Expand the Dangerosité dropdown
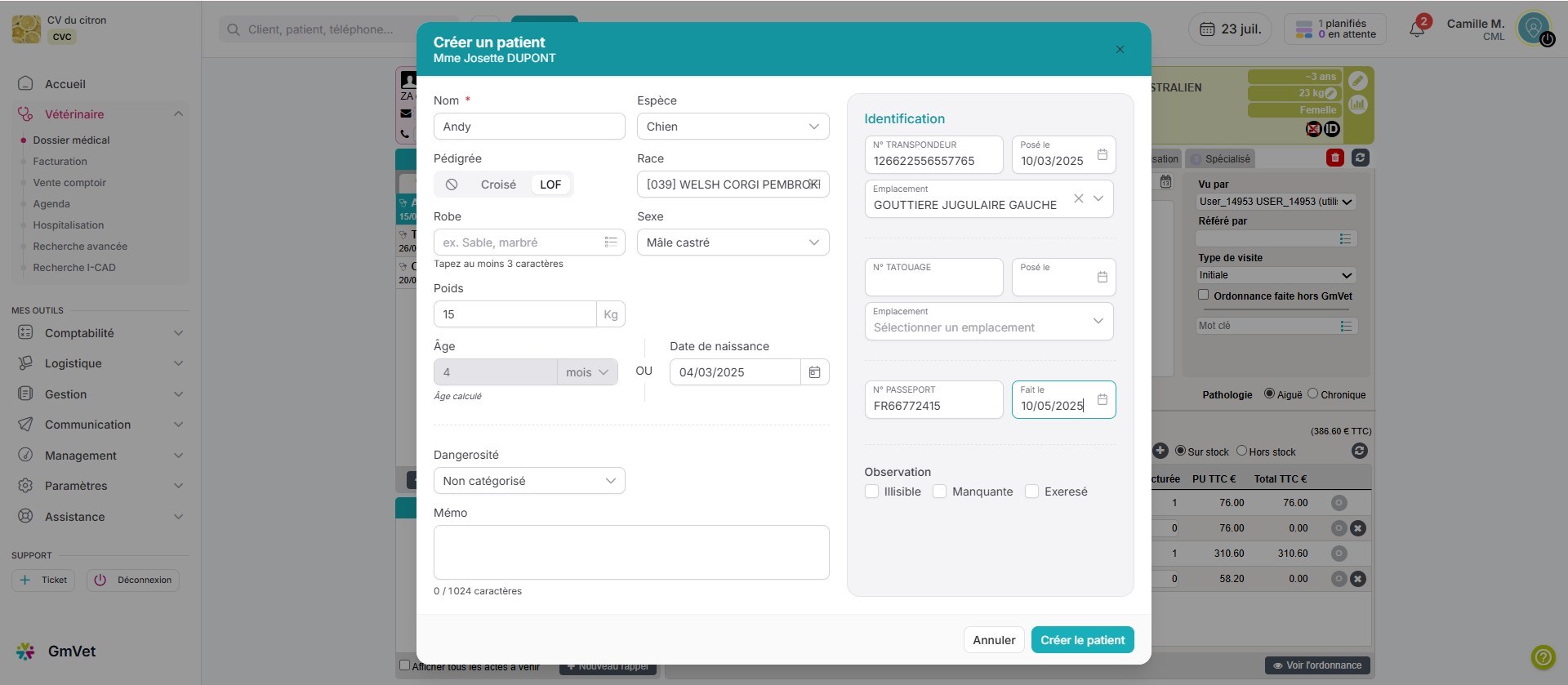 [528, 481]
